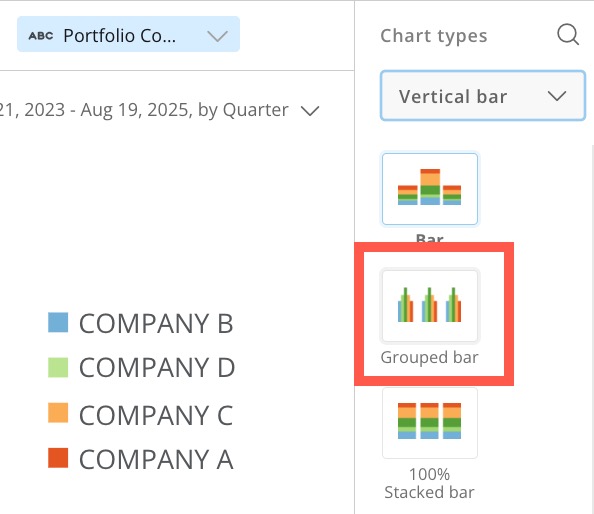Screen dimensions: 594x514
Task: Open the date range by Quarter selector
Action: pos(159,110)
